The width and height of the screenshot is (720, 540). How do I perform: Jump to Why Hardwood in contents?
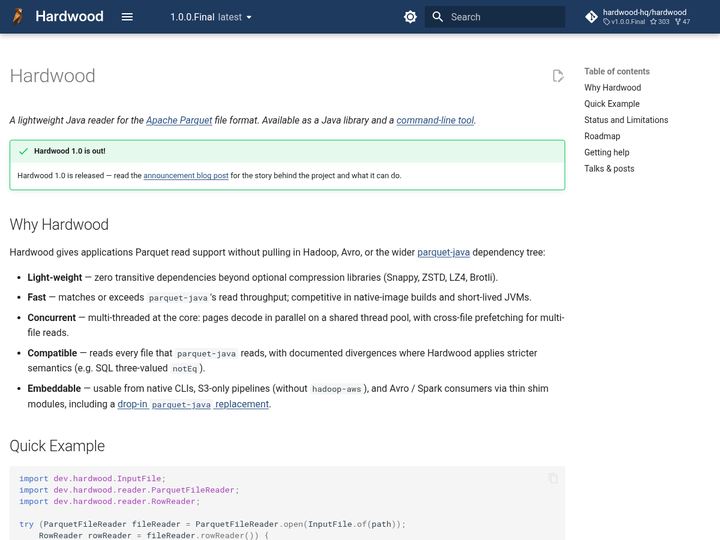click(x=612, y=88)
